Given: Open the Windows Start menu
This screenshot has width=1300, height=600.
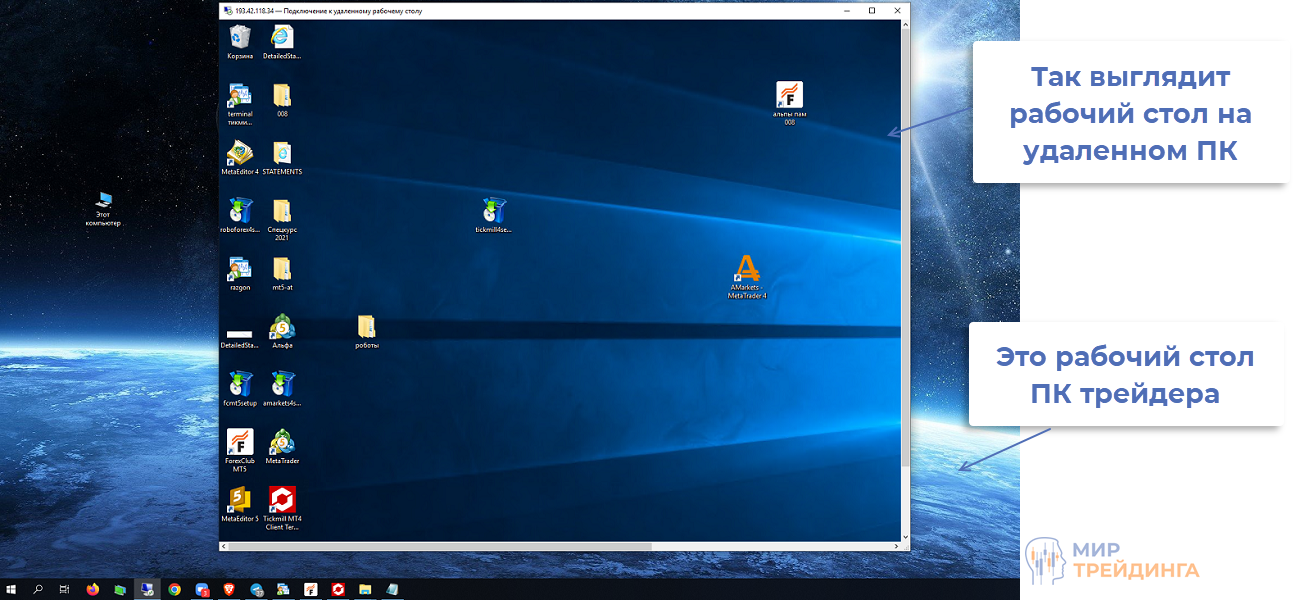Looking at the screenshot, I should coord(12,589).
